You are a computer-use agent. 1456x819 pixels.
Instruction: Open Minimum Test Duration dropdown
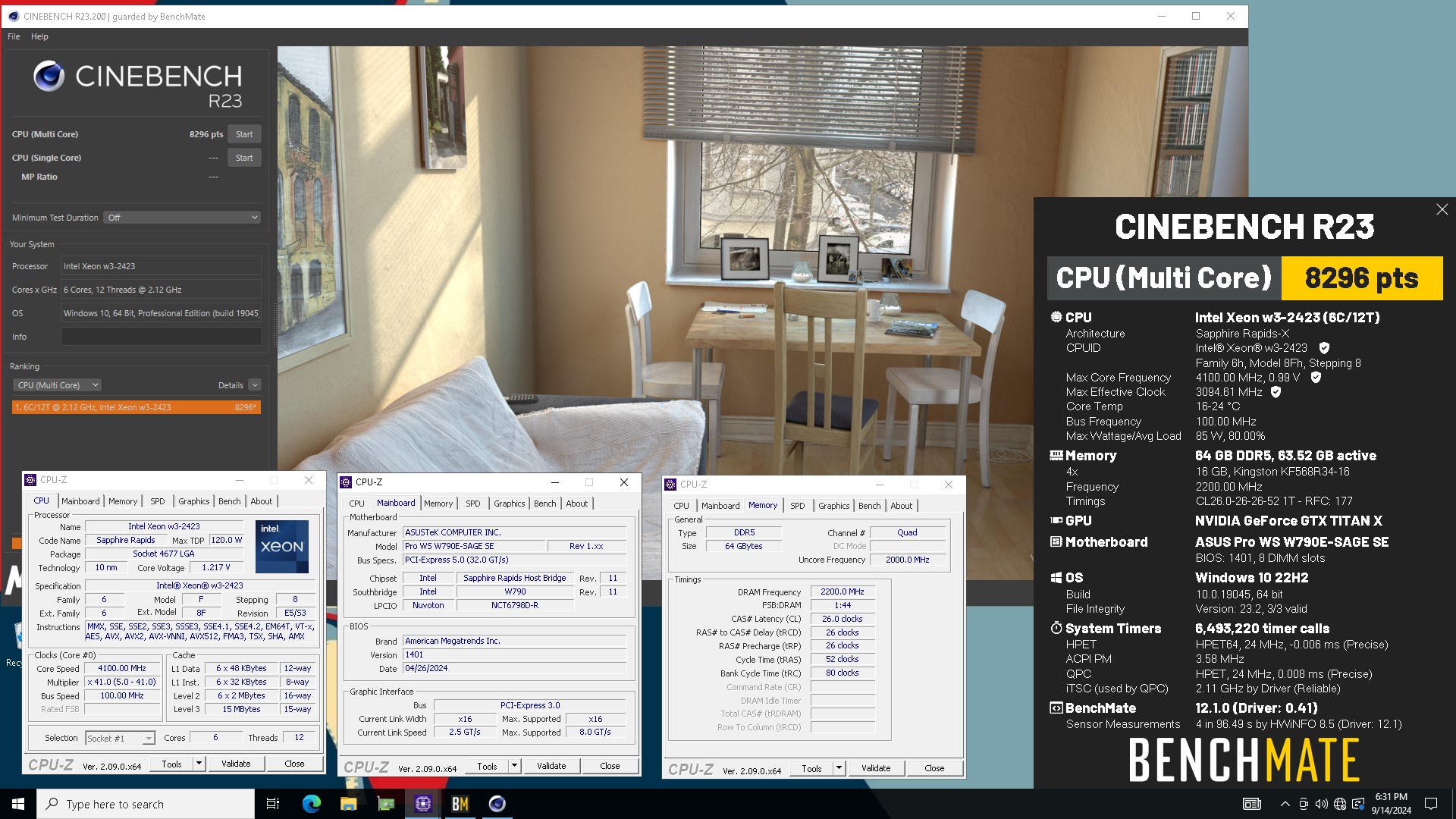pos(182,218)
